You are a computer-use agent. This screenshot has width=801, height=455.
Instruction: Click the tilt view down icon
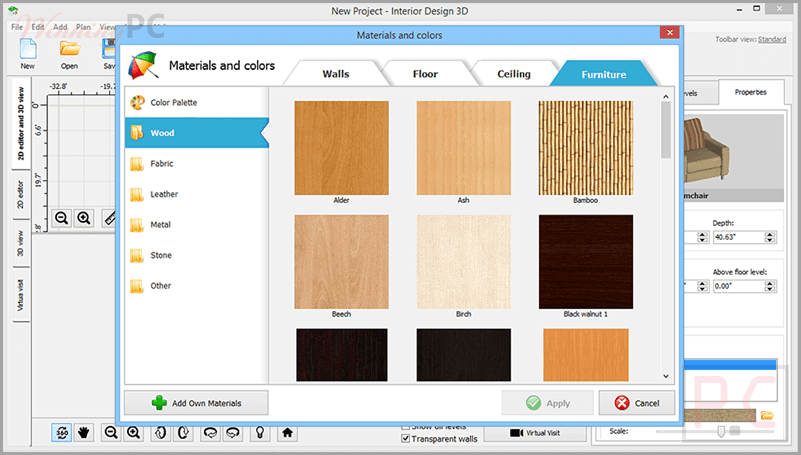pyautogui.click(x=183, y=433)
